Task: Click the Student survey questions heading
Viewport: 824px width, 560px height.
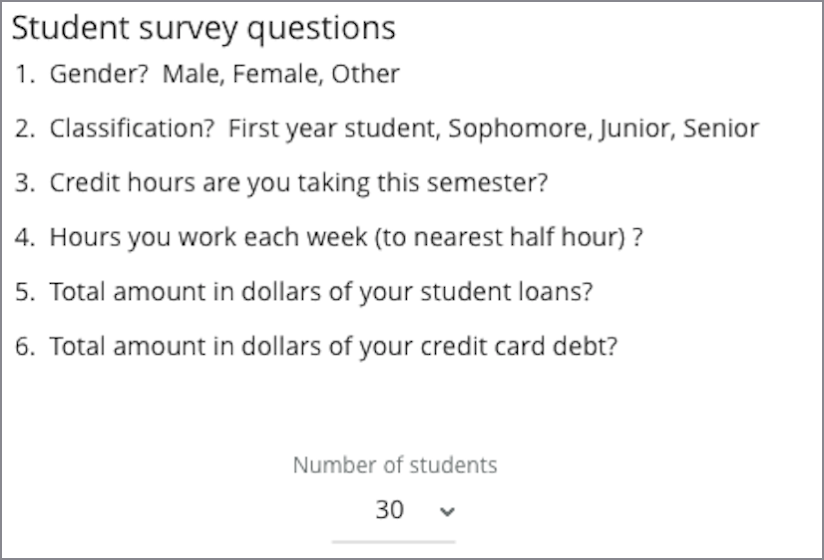Action: click(x=203, y=28)
